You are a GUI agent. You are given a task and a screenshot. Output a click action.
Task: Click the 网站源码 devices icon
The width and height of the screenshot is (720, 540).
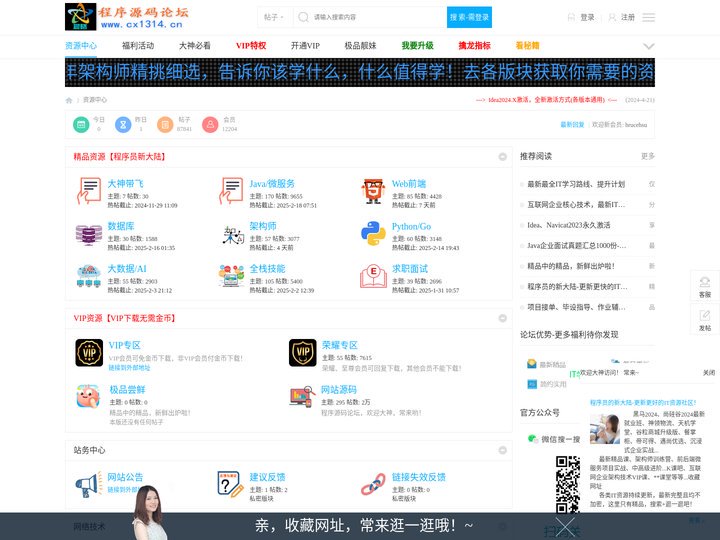click(x=303, y=396)
